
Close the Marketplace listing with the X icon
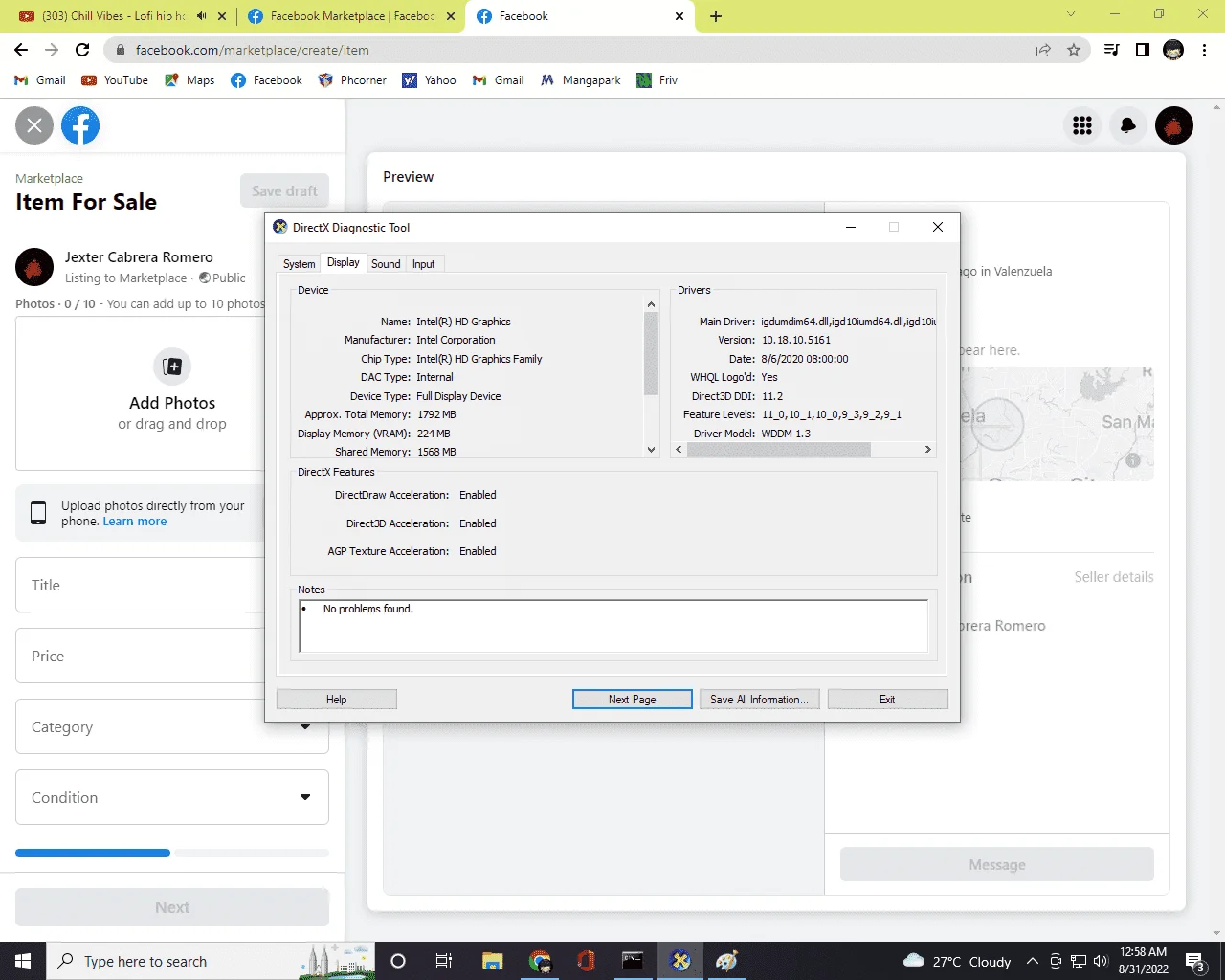click(x=34, y=125)
